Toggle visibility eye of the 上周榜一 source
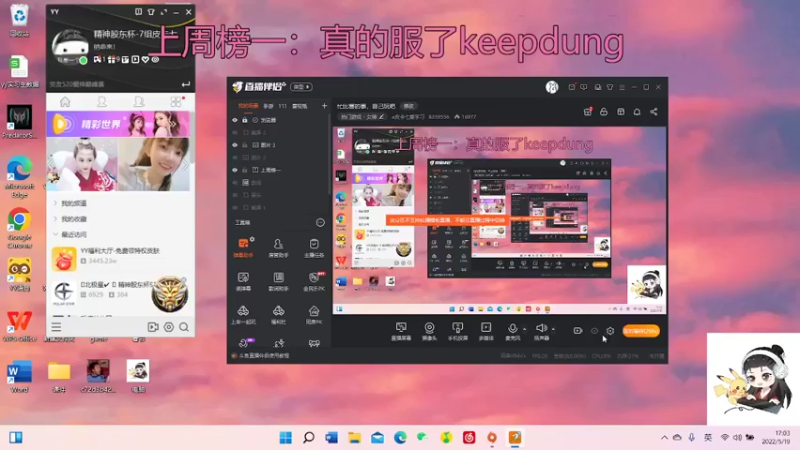 click(235, 170)
